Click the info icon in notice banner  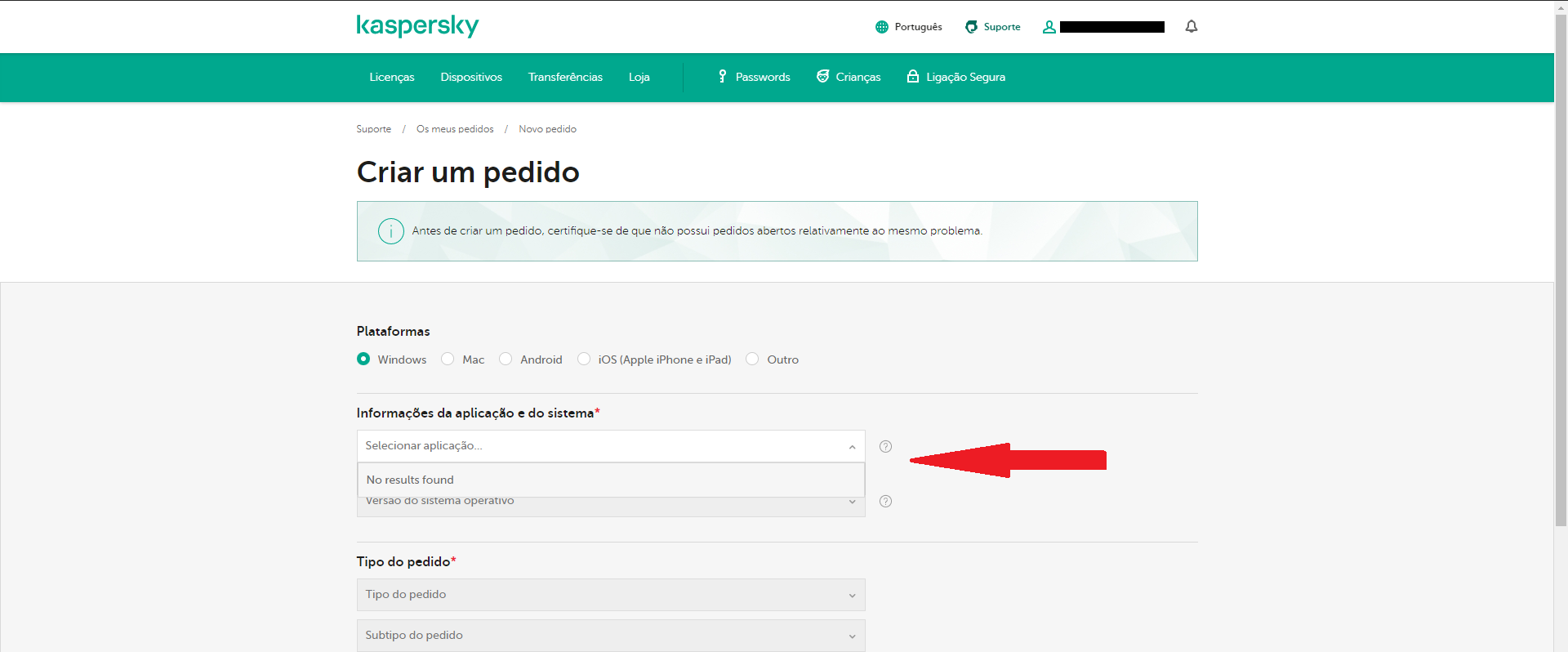click(391, 231)
